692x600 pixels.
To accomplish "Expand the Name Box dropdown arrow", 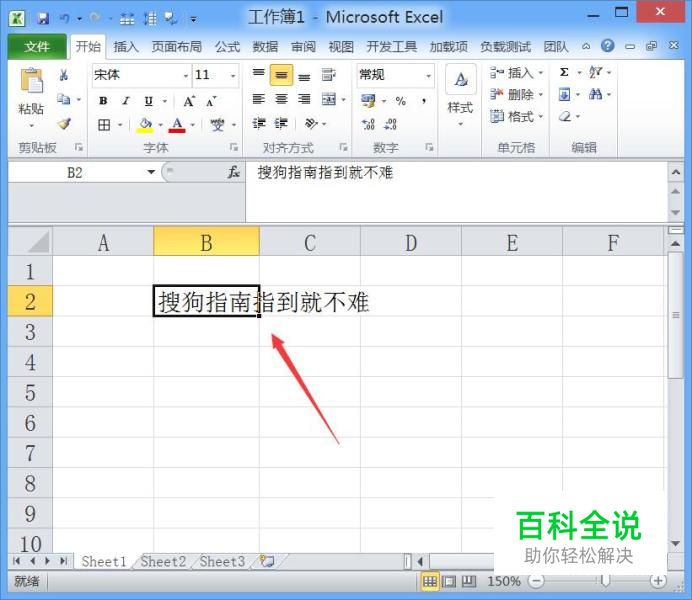I will click(151, 172).
